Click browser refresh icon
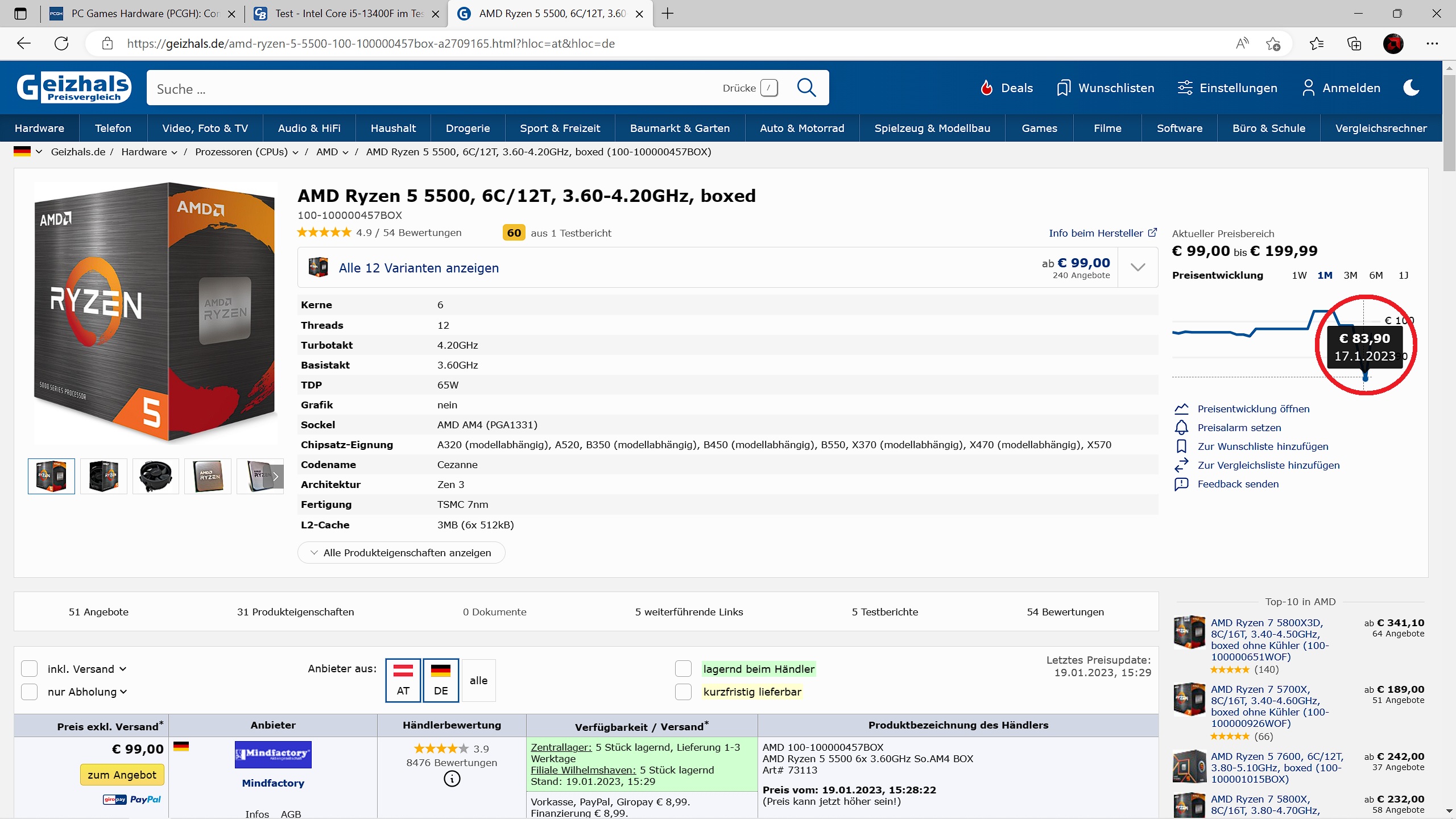Viewport: 1456px width, 819px height. pyautogui.click(x=61, y=44)
